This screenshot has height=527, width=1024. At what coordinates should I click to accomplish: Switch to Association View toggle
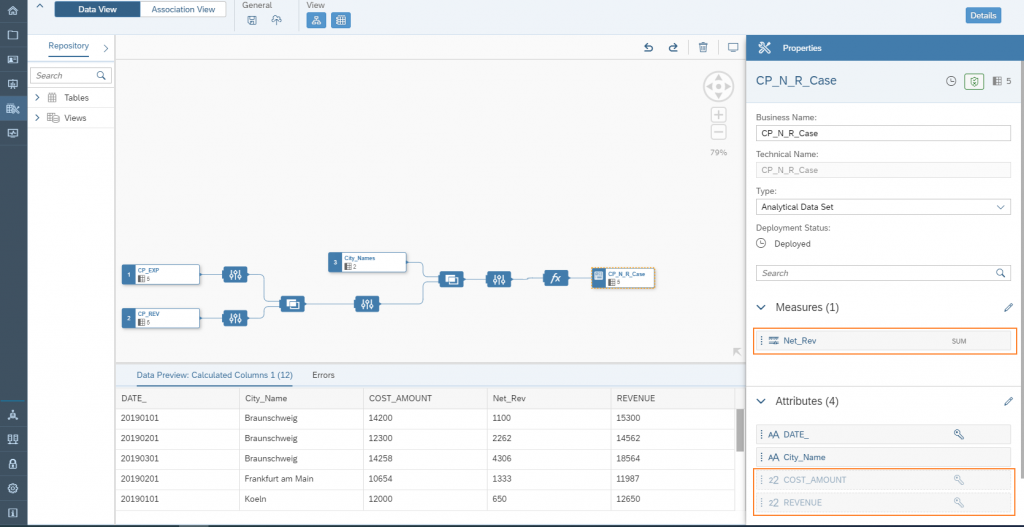pyautogui.click(x=183, y=9)
